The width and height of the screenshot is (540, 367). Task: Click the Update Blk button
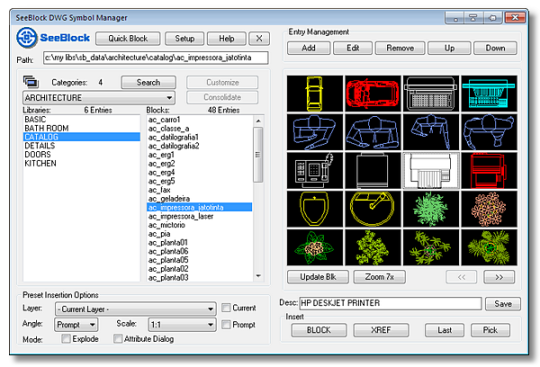point(318,277)
